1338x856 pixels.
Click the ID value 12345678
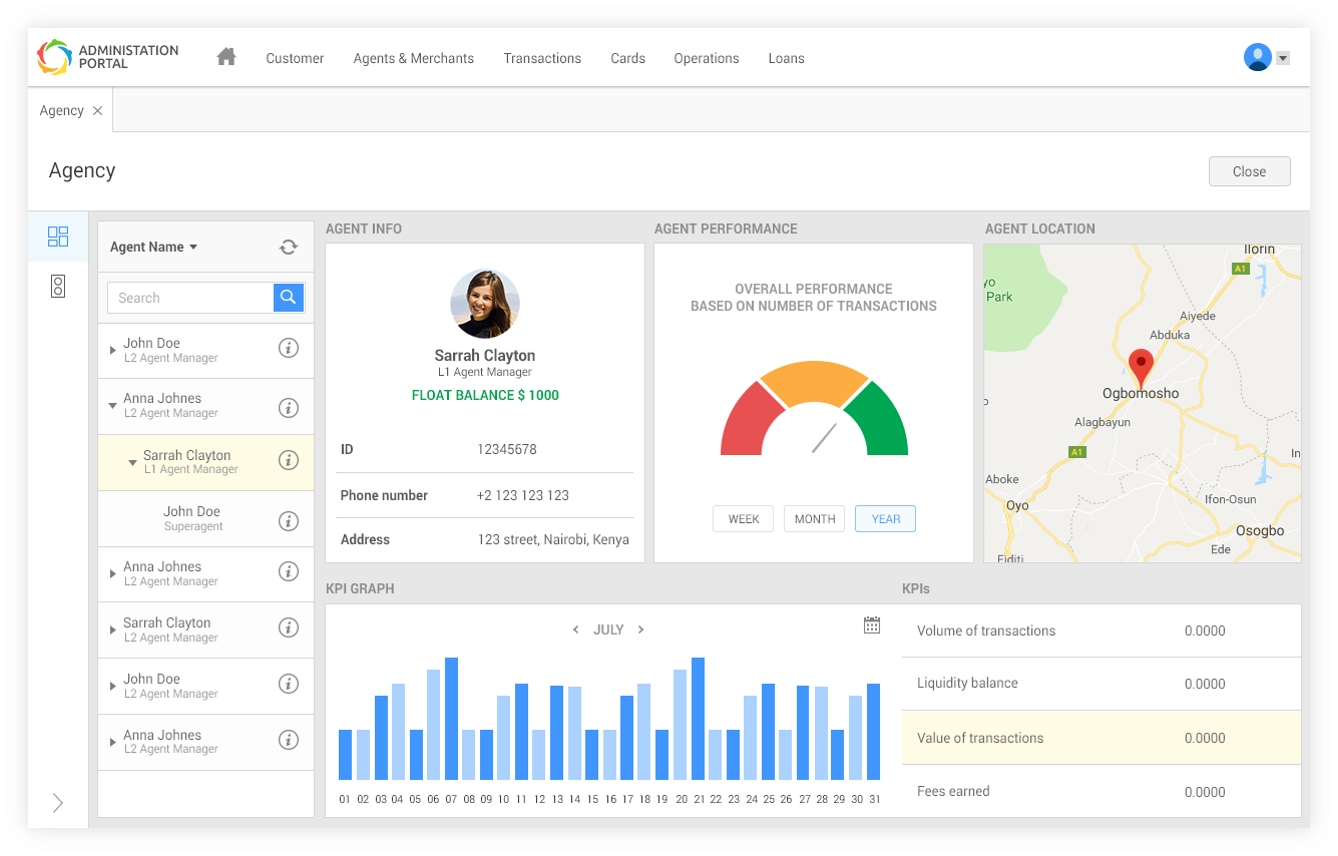(507, 450)
